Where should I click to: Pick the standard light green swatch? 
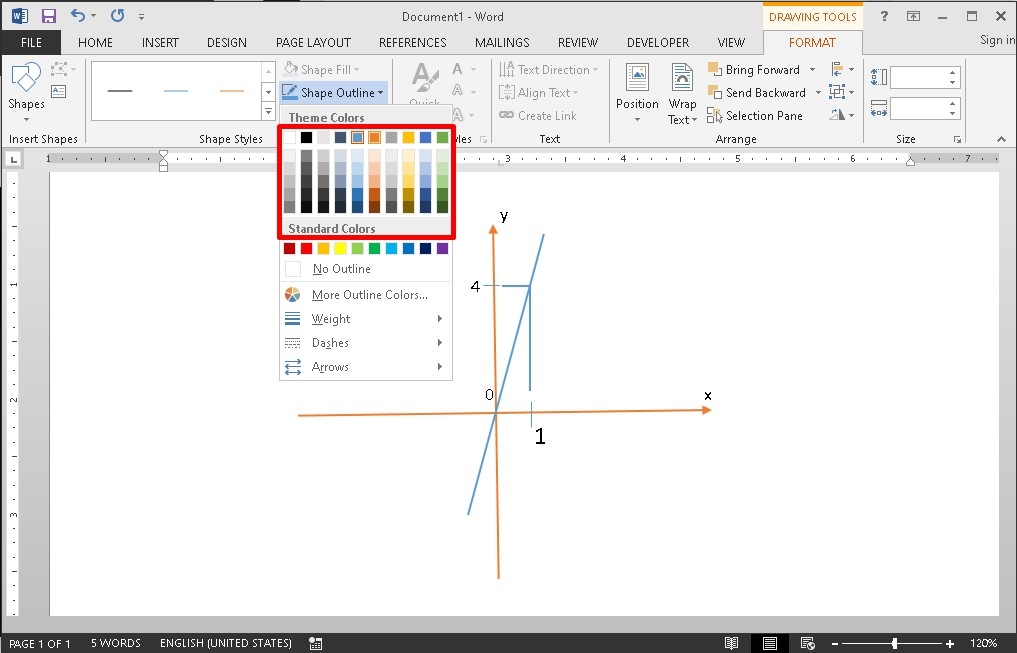[357, 248]
